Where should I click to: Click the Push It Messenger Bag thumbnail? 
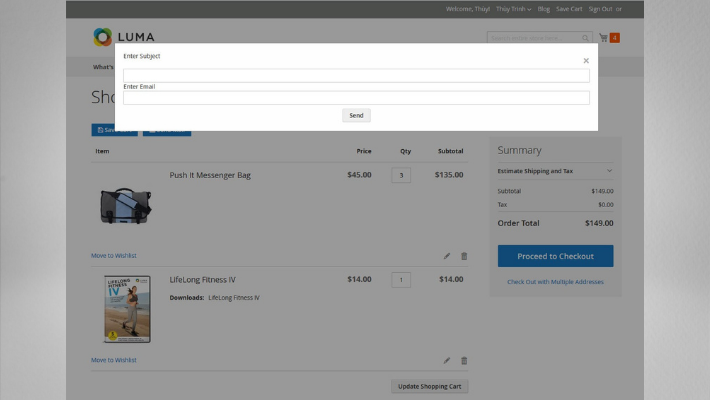coord(126,205)
